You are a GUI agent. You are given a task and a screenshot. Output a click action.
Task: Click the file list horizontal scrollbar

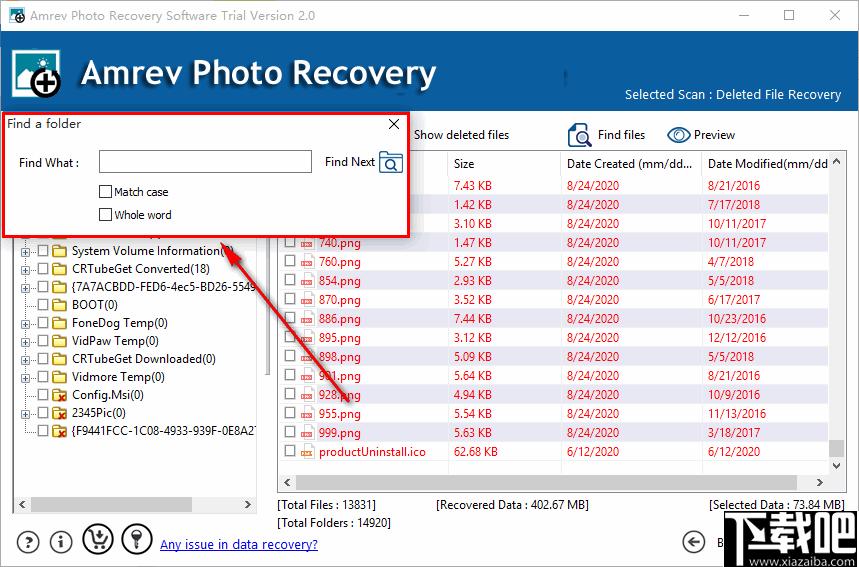(x=546, y=483)
